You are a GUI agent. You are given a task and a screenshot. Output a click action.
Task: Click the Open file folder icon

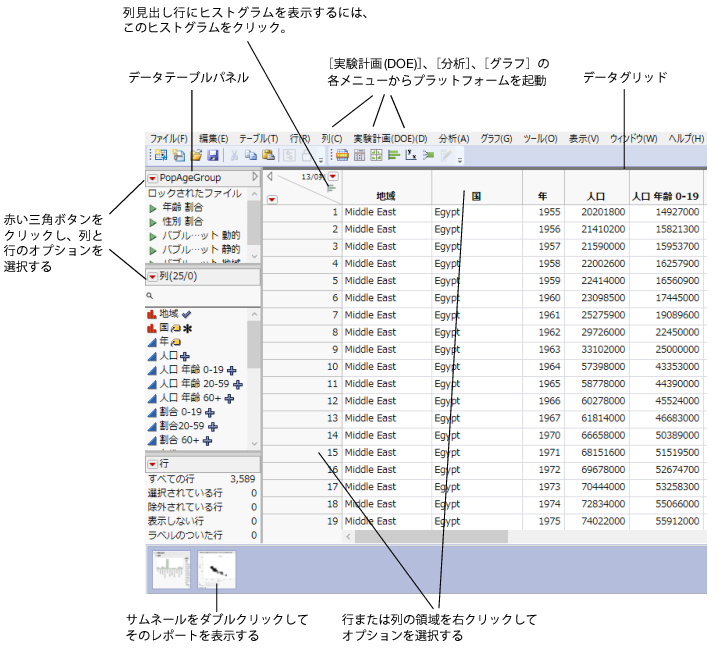[196, 155]
